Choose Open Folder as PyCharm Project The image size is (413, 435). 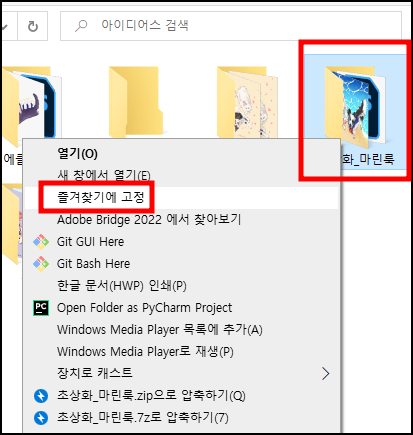(182, 308)
